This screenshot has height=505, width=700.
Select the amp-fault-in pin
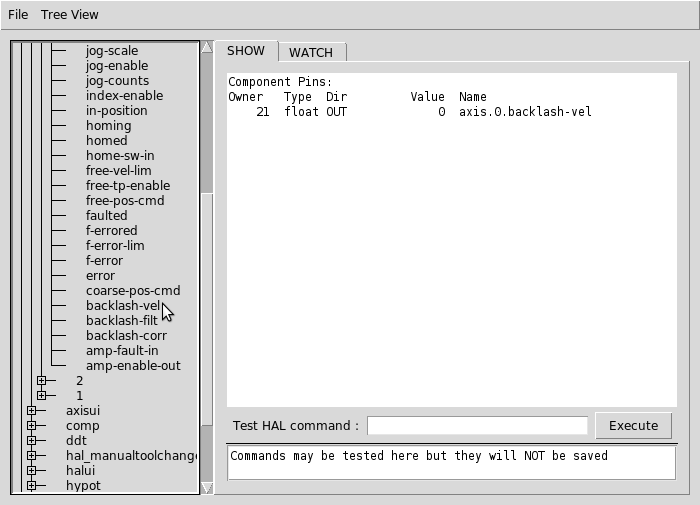click(x=122, y=351)
